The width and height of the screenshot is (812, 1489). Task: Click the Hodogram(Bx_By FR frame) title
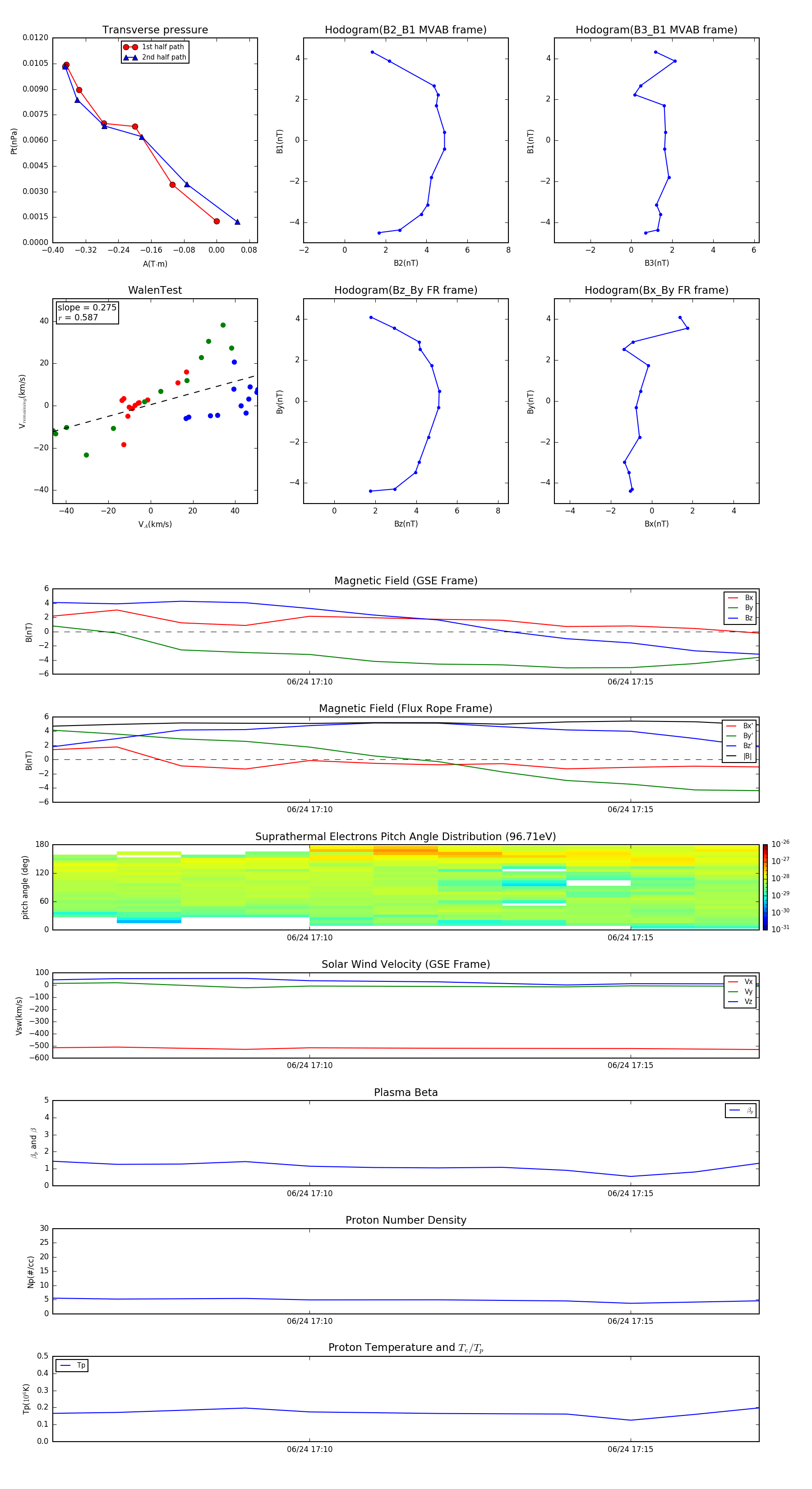[656, 290]
